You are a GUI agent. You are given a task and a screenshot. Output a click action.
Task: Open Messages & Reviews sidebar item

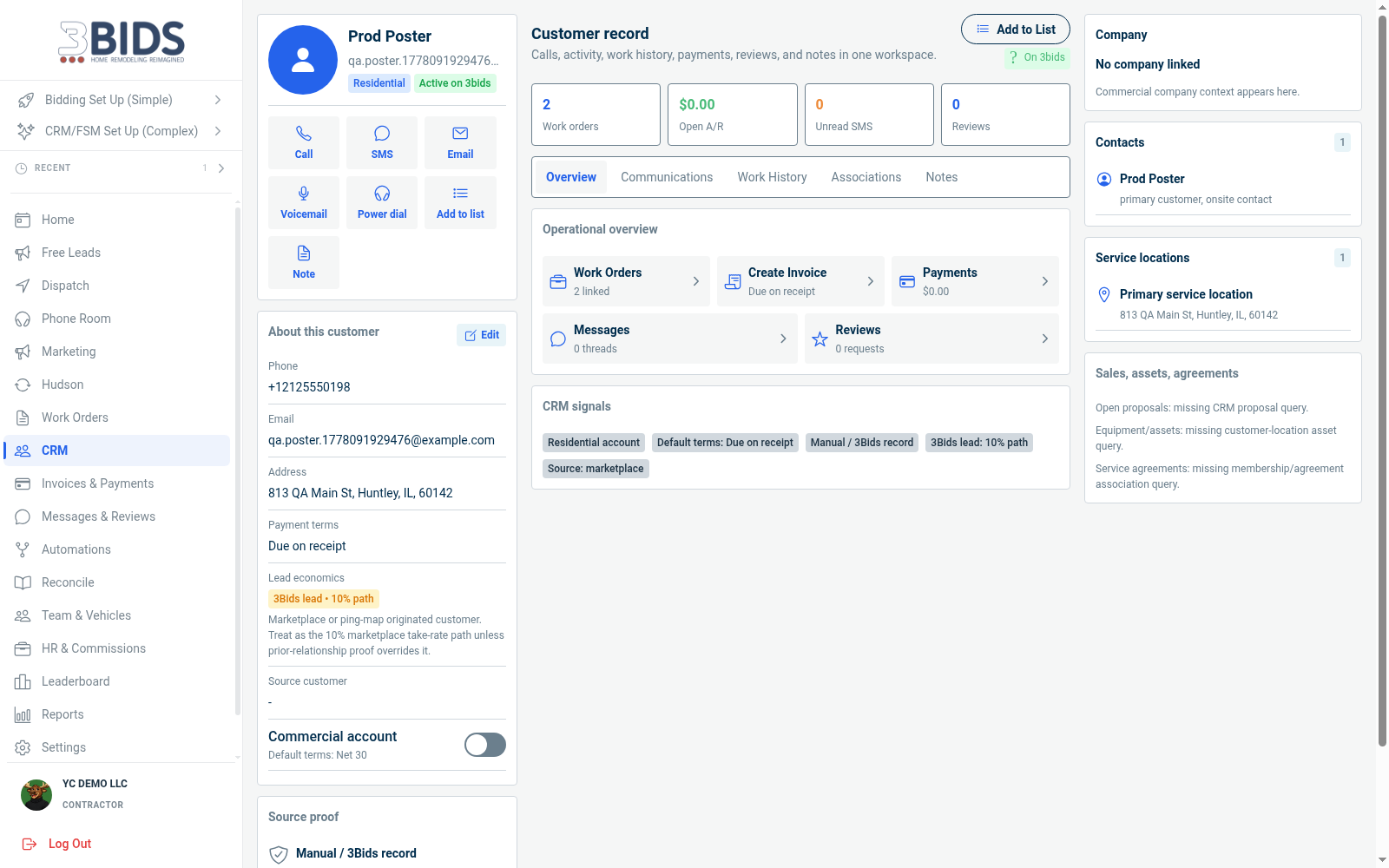(x=117, y=516)
